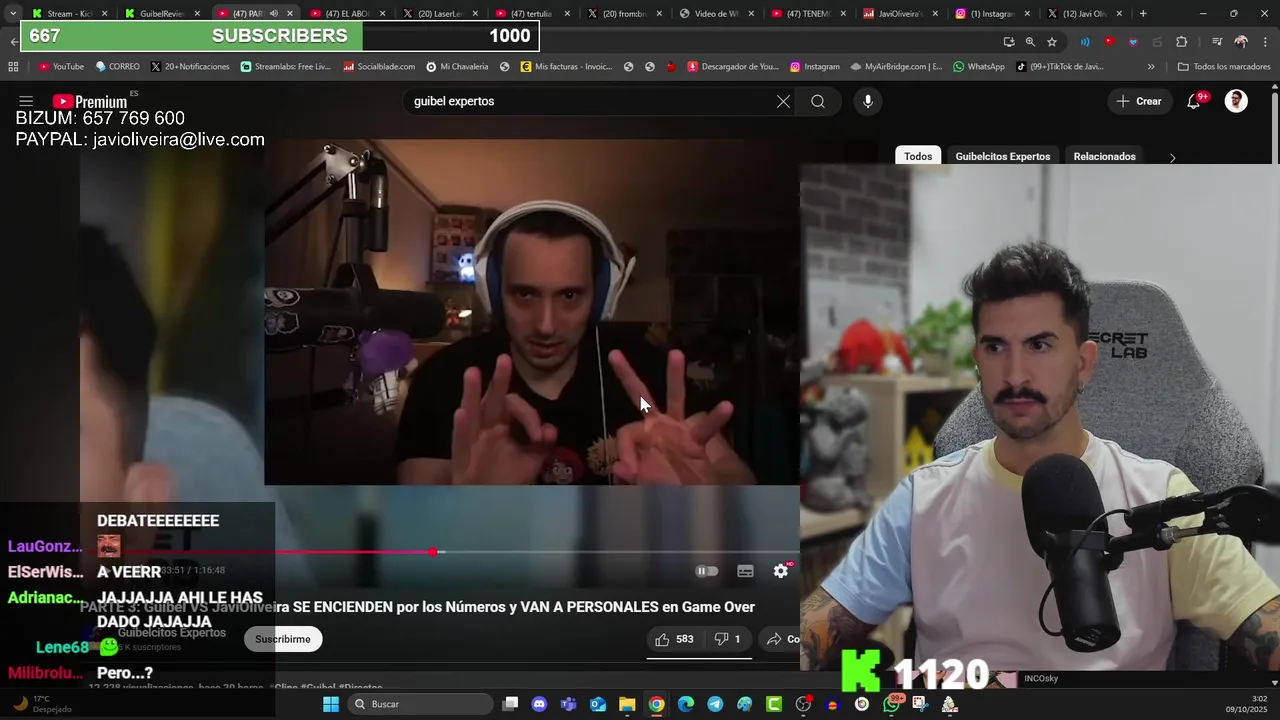Image resolution: width=1280 pixels, height=720 pixels.
Task: Open the Socialblade.com bookmark
Action: pos(379,67)
